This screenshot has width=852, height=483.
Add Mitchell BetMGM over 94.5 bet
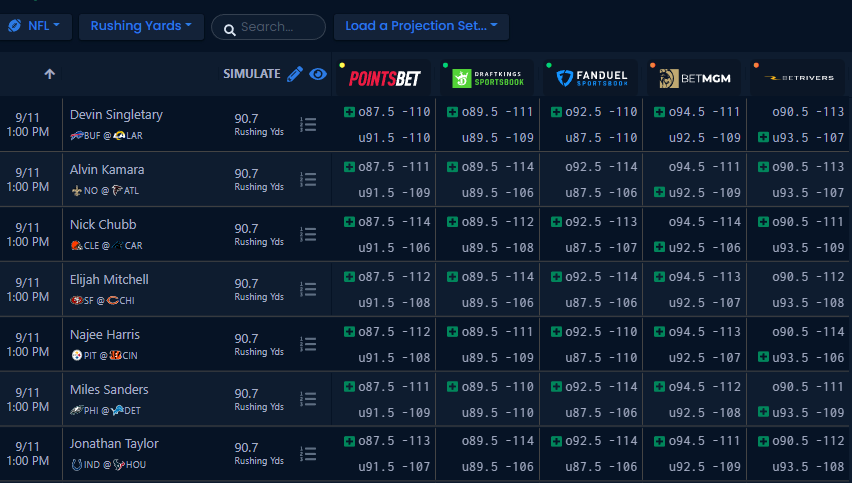(659, 277)
